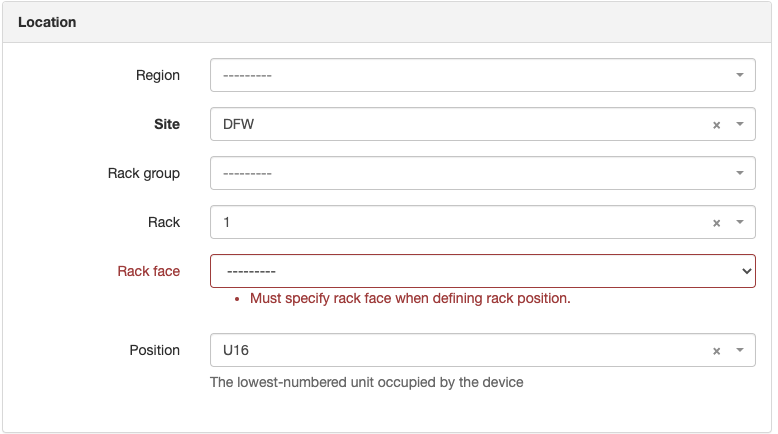
Task: Click the Site label
Action: tap(167, 124)
